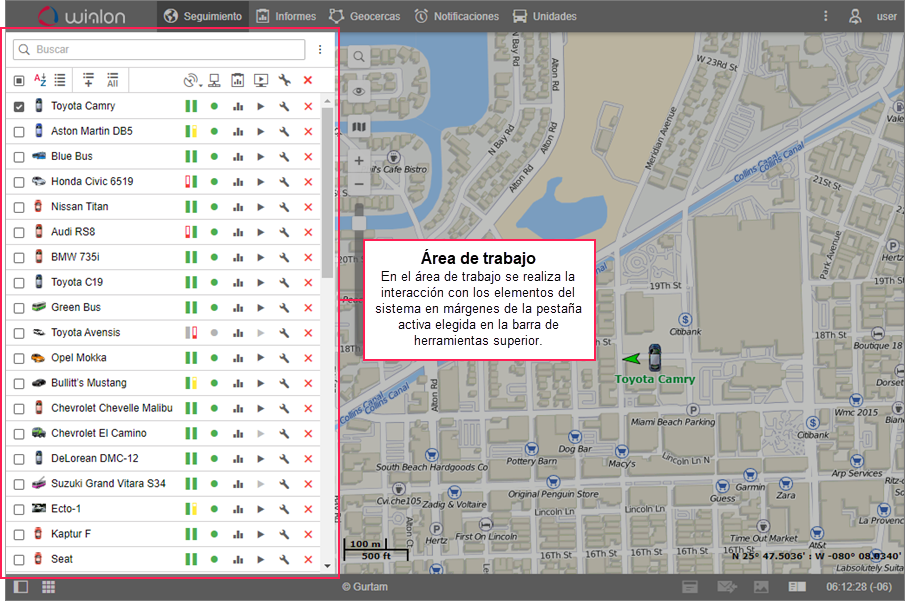The width and height of the screenshot is (905, 601).
Task: Switch to the Seguimiento tab
Action: tap(203, 16)
